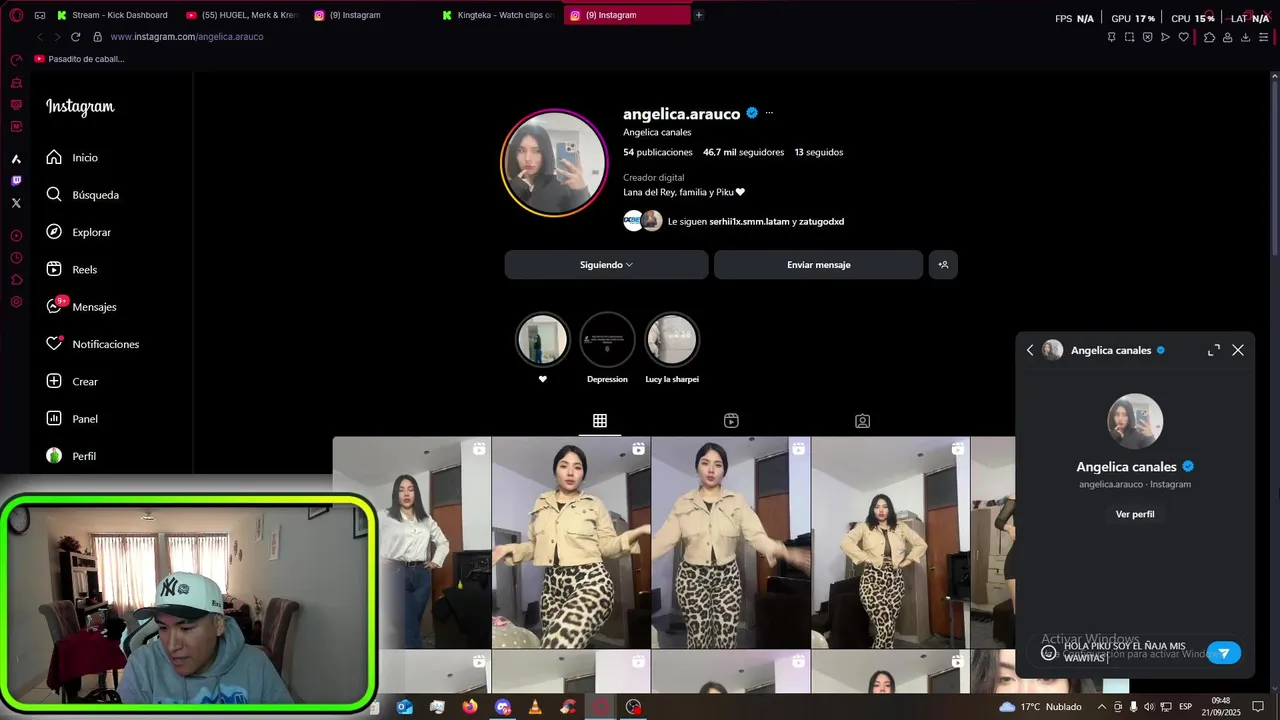The image size is (1280, 720).
Task: Reload the current page
Action: (x=75, y=37)
